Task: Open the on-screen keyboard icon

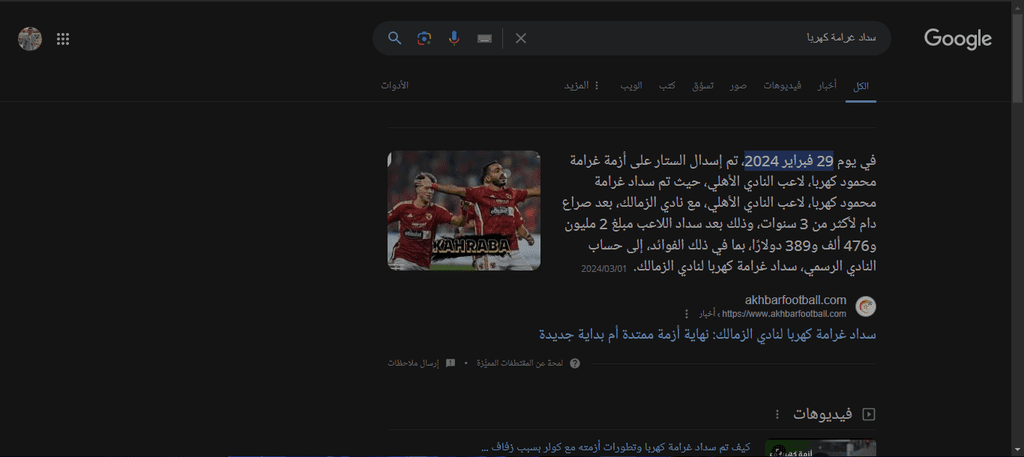Action: [484, 39]
